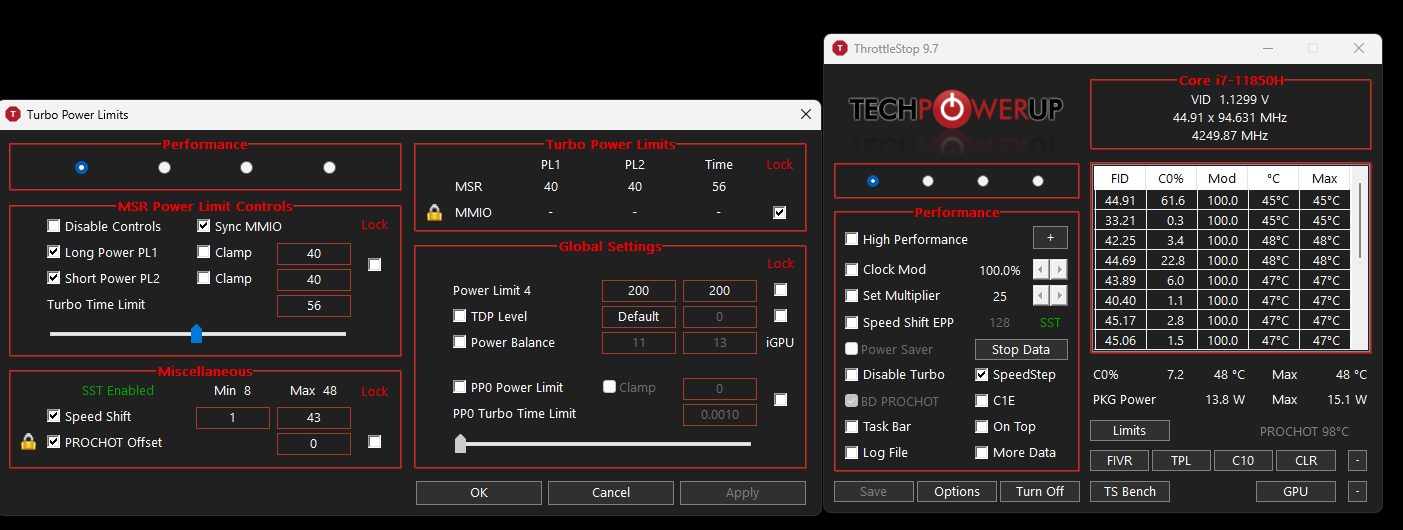Screen dimensions: 1403x530
Task: Enable the TDP Level checkbox
Action: [x=460, y=316]
